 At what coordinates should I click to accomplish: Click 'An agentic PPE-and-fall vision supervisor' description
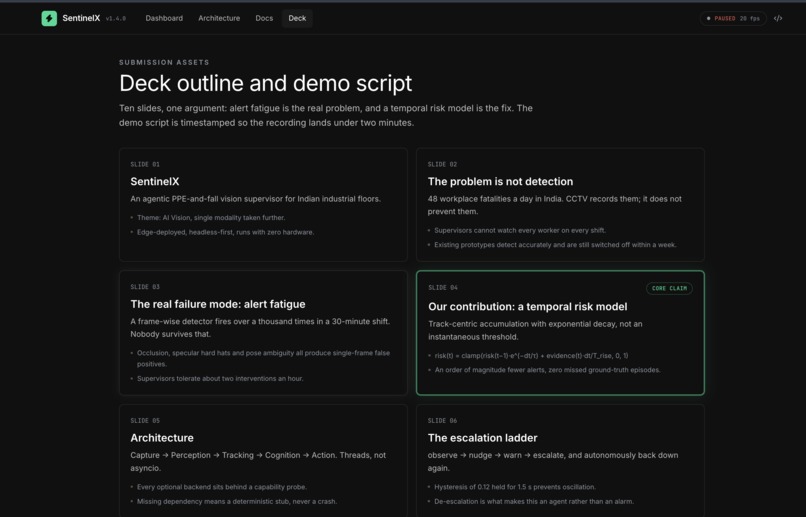255,199
